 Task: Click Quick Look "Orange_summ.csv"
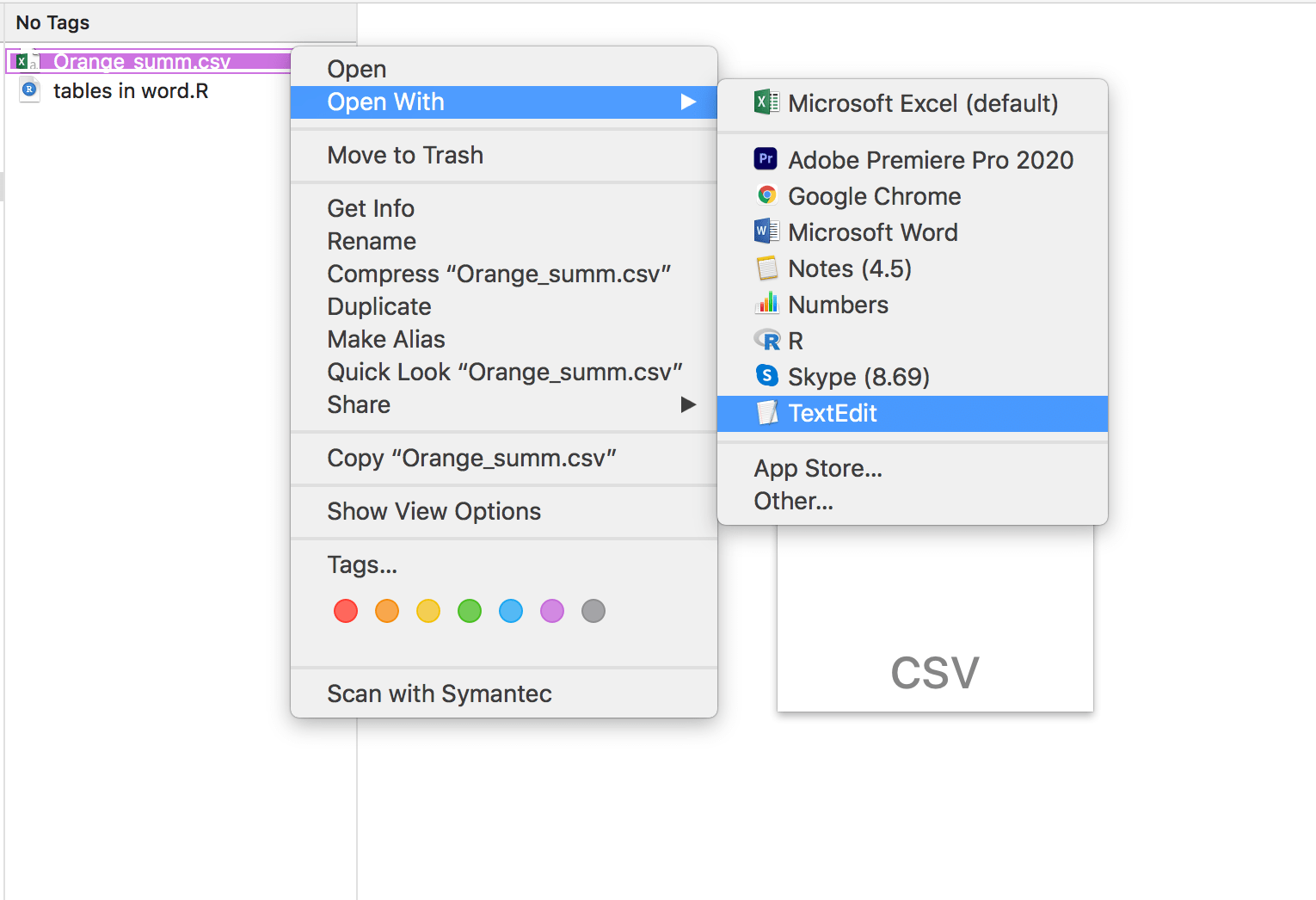pyautogui.click(x=504, y=372)
